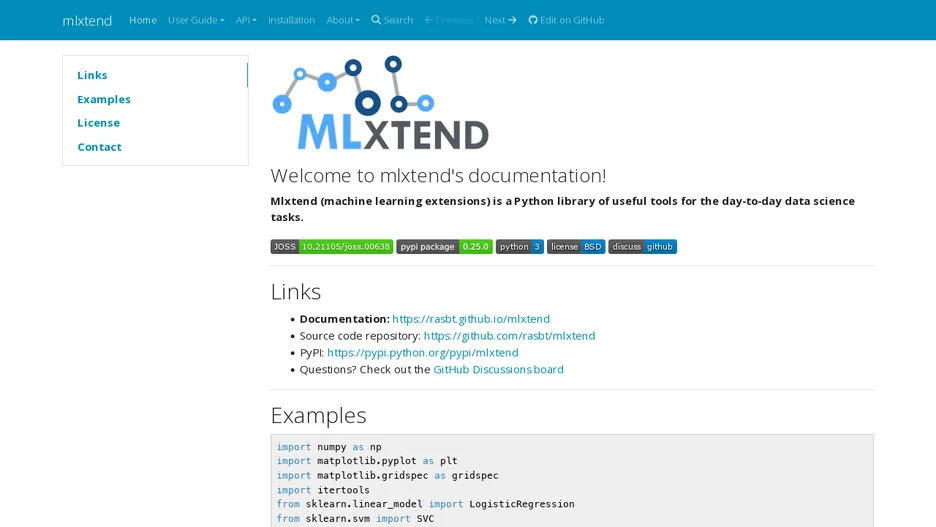Jump to License section in sidebar
This screenshot has width=936, height=527.
point(98,123)
